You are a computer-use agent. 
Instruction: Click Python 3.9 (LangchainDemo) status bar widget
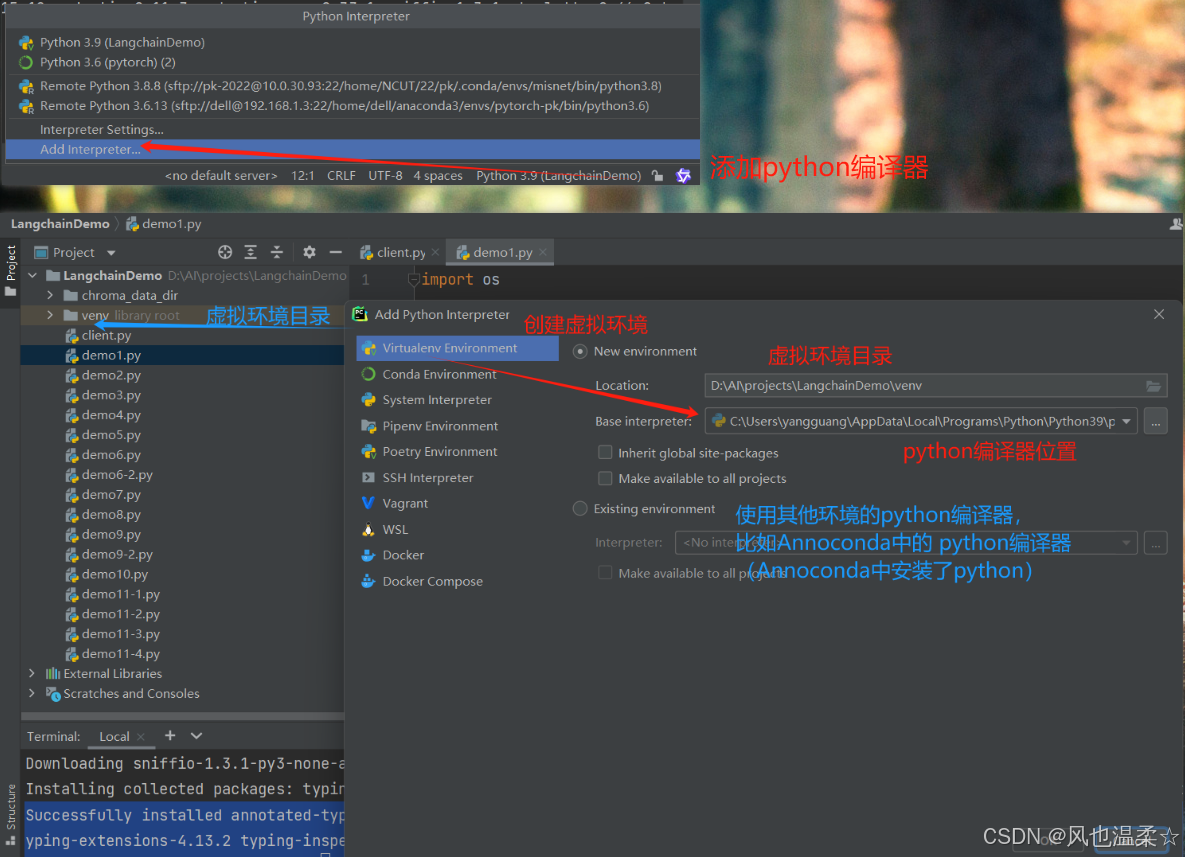tap(558, 175)
